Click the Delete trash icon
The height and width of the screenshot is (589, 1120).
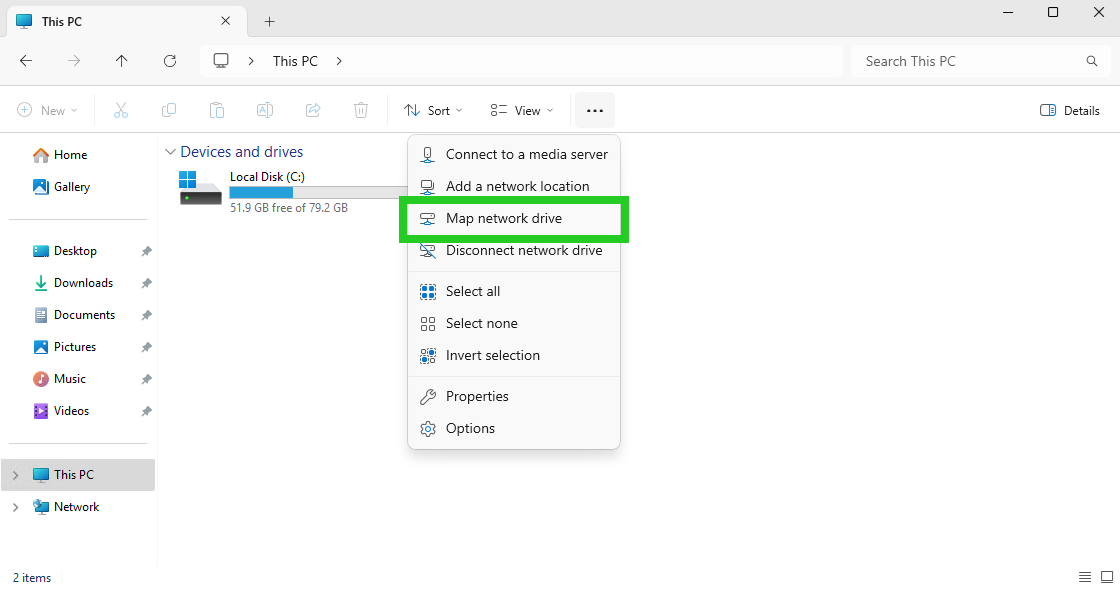pyautogui.click(x=360, y=110)
